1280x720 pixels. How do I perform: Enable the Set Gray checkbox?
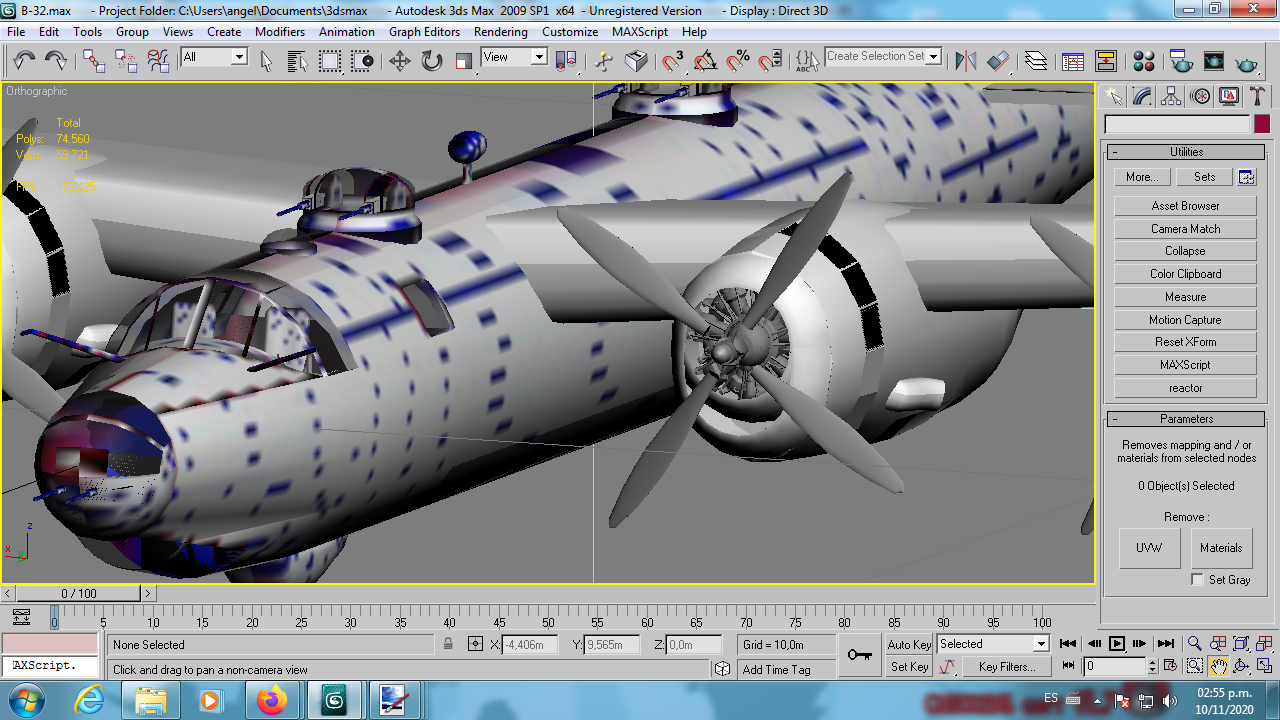pos(1197,580)
